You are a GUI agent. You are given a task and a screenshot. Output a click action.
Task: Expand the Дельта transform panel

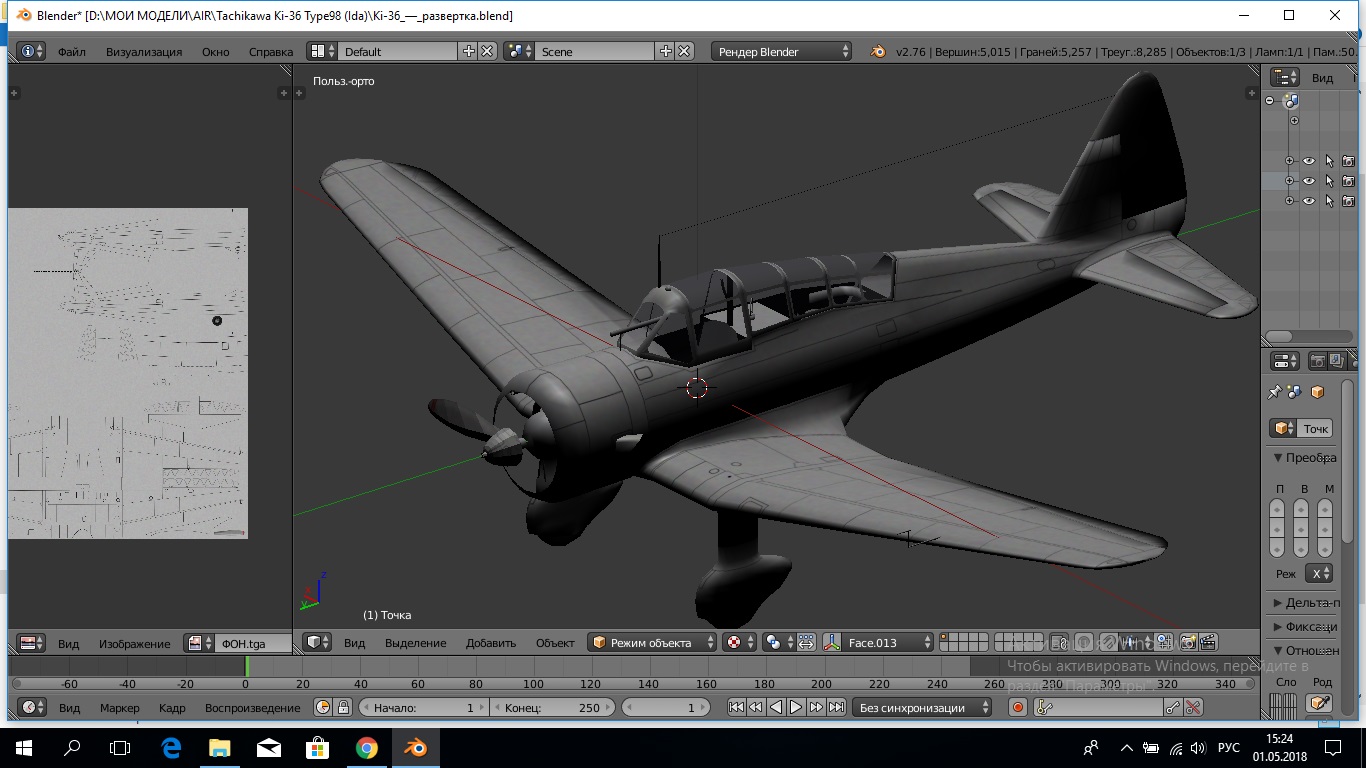(x=1305, y=603)
